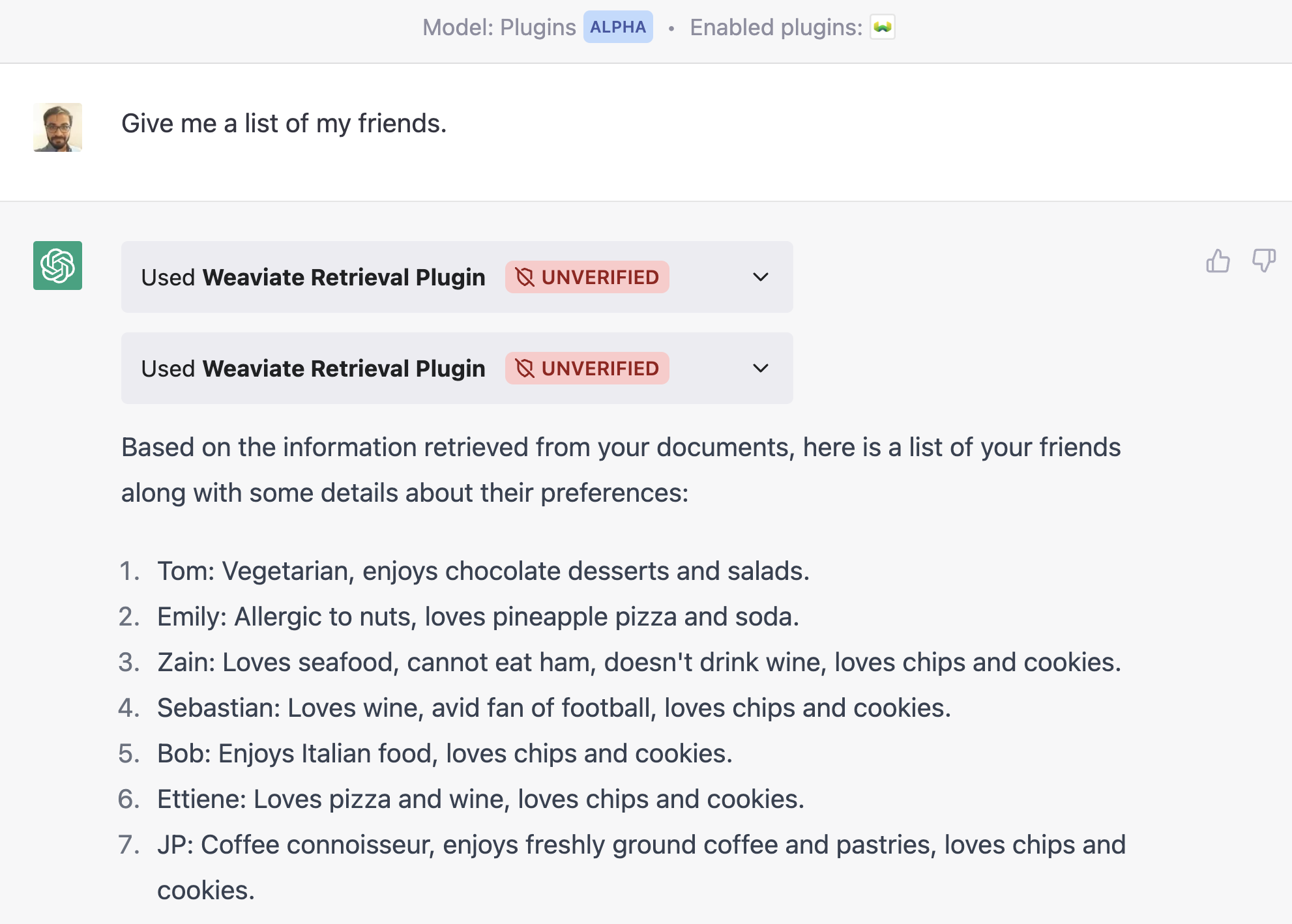Click the Tom vegetarian list item
The width and height of the screenshot is (1292, 924).
(x=482, y=571)
